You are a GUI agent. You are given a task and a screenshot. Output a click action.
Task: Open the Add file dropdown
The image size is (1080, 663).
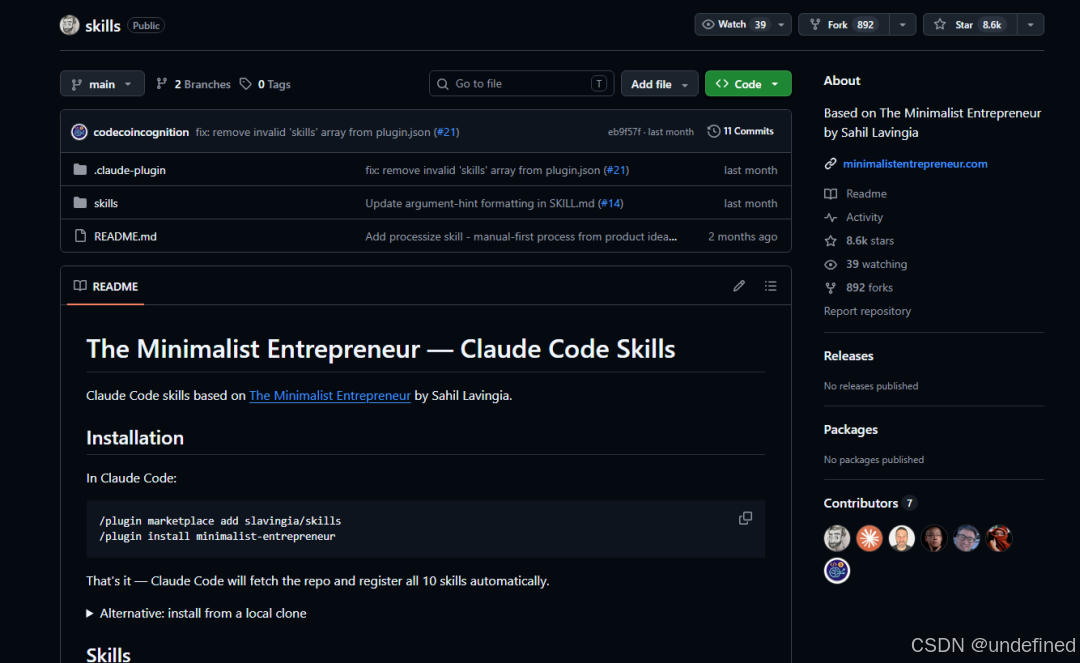tap(659, 84)
